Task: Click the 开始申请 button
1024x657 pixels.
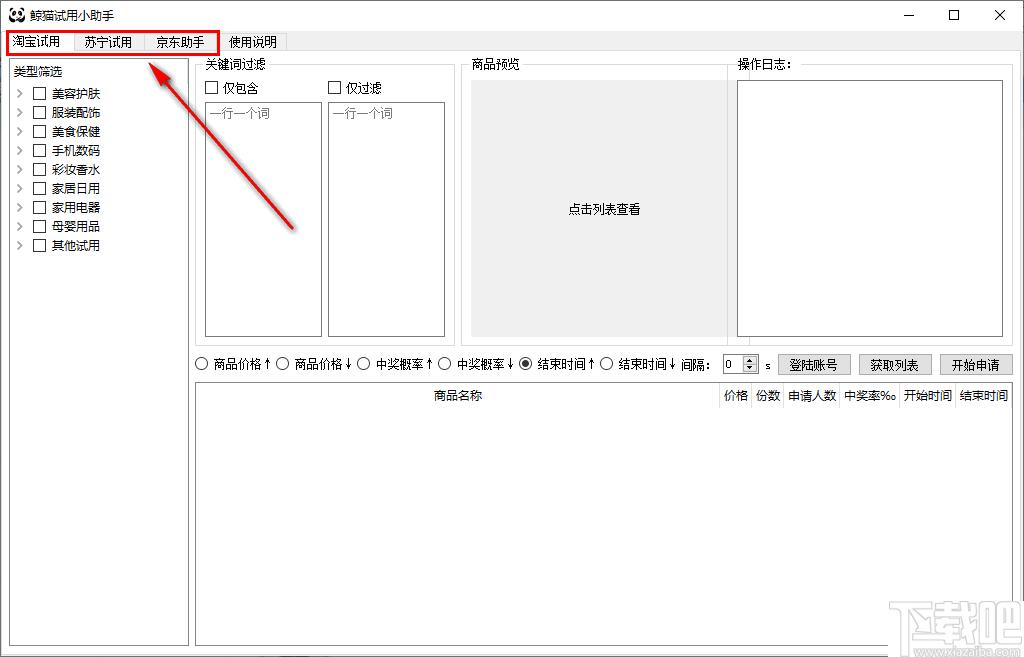Action: 975,364
